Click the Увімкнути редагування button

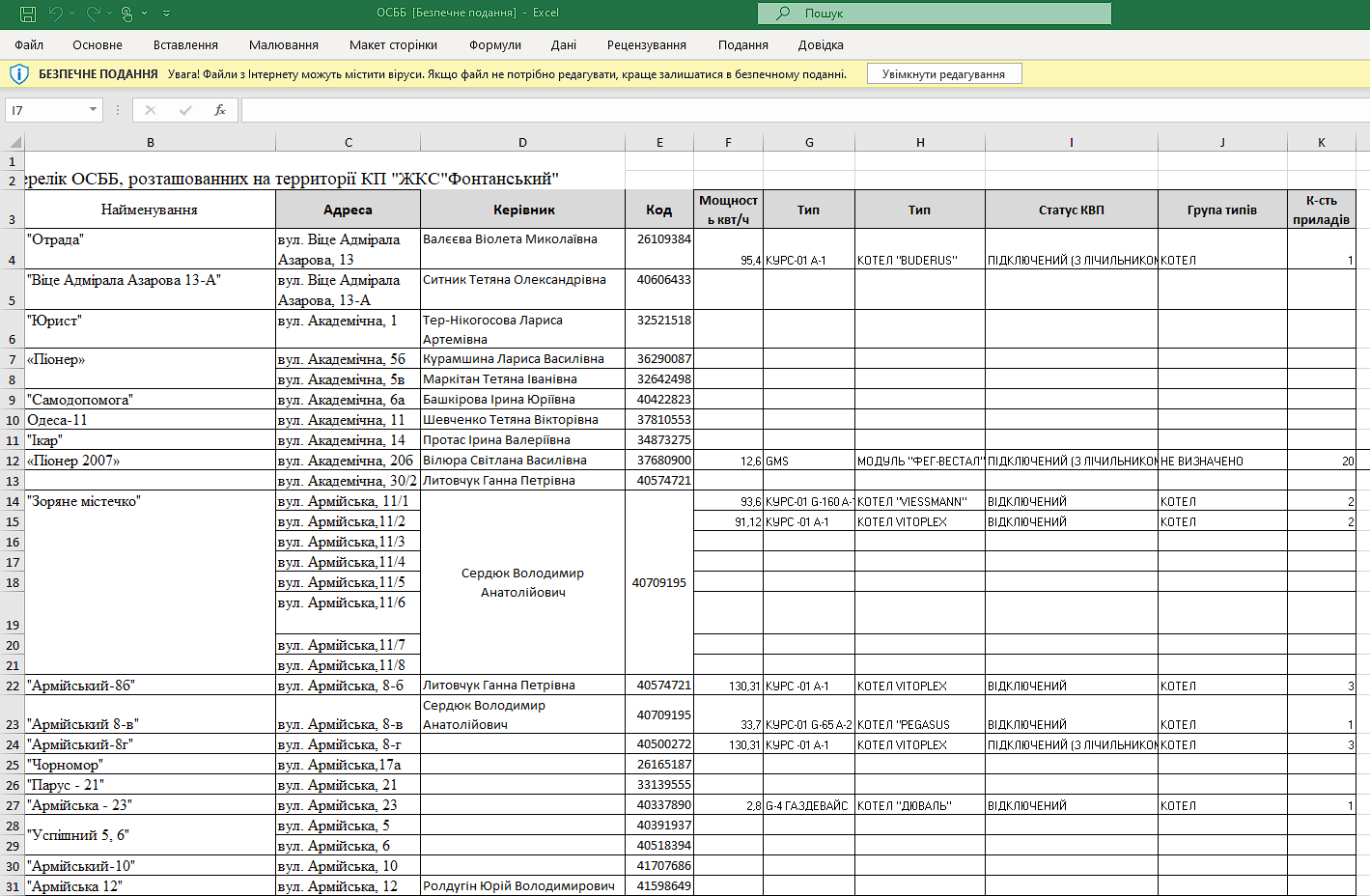point(943,74)
